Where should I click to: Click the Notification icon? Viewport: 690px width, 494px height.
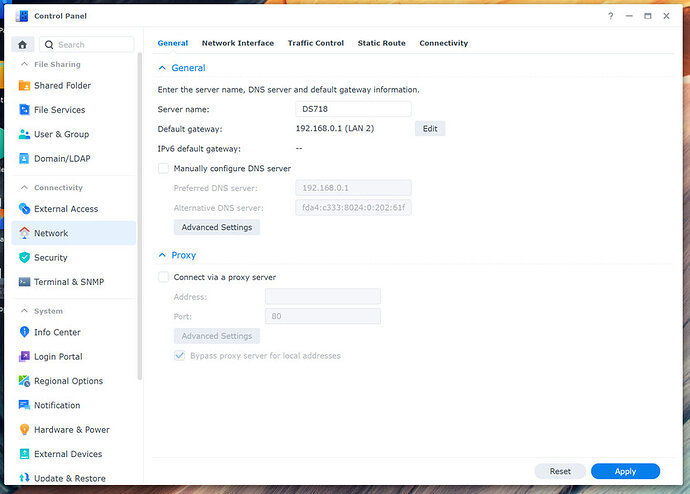point(25,405)
